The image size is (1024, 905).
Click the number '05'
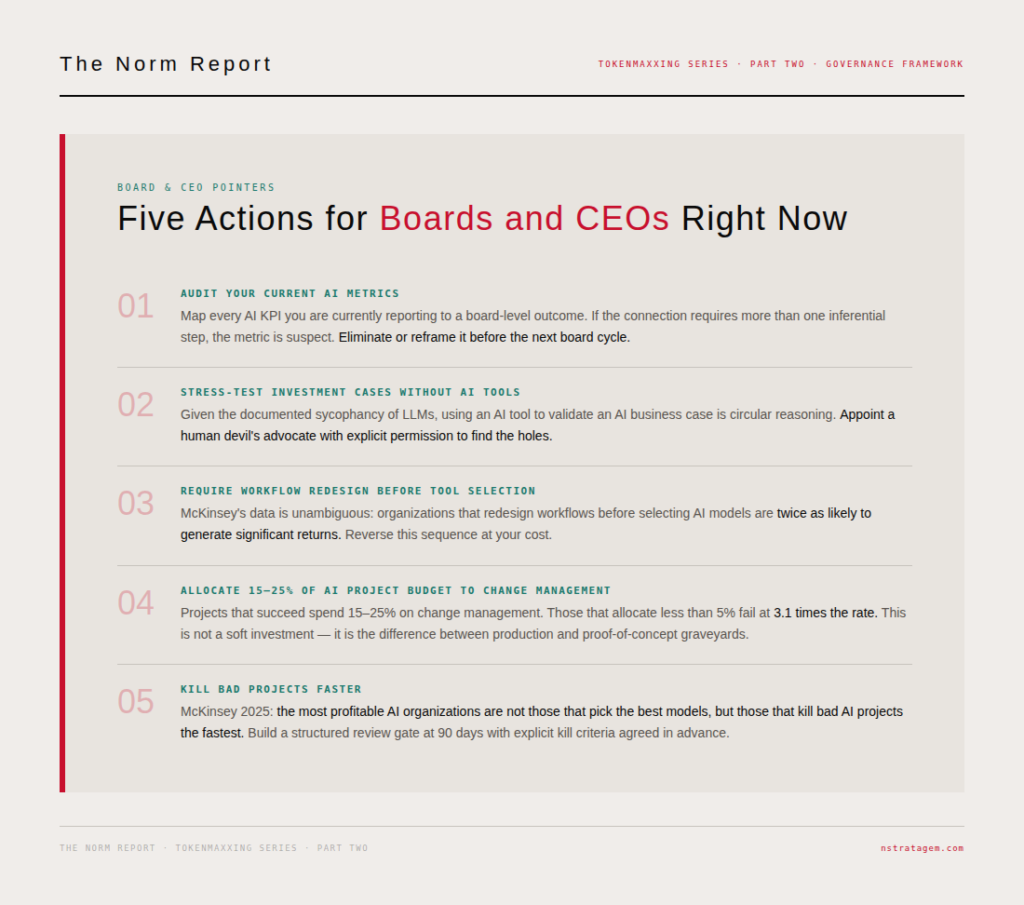pos(136,701)
